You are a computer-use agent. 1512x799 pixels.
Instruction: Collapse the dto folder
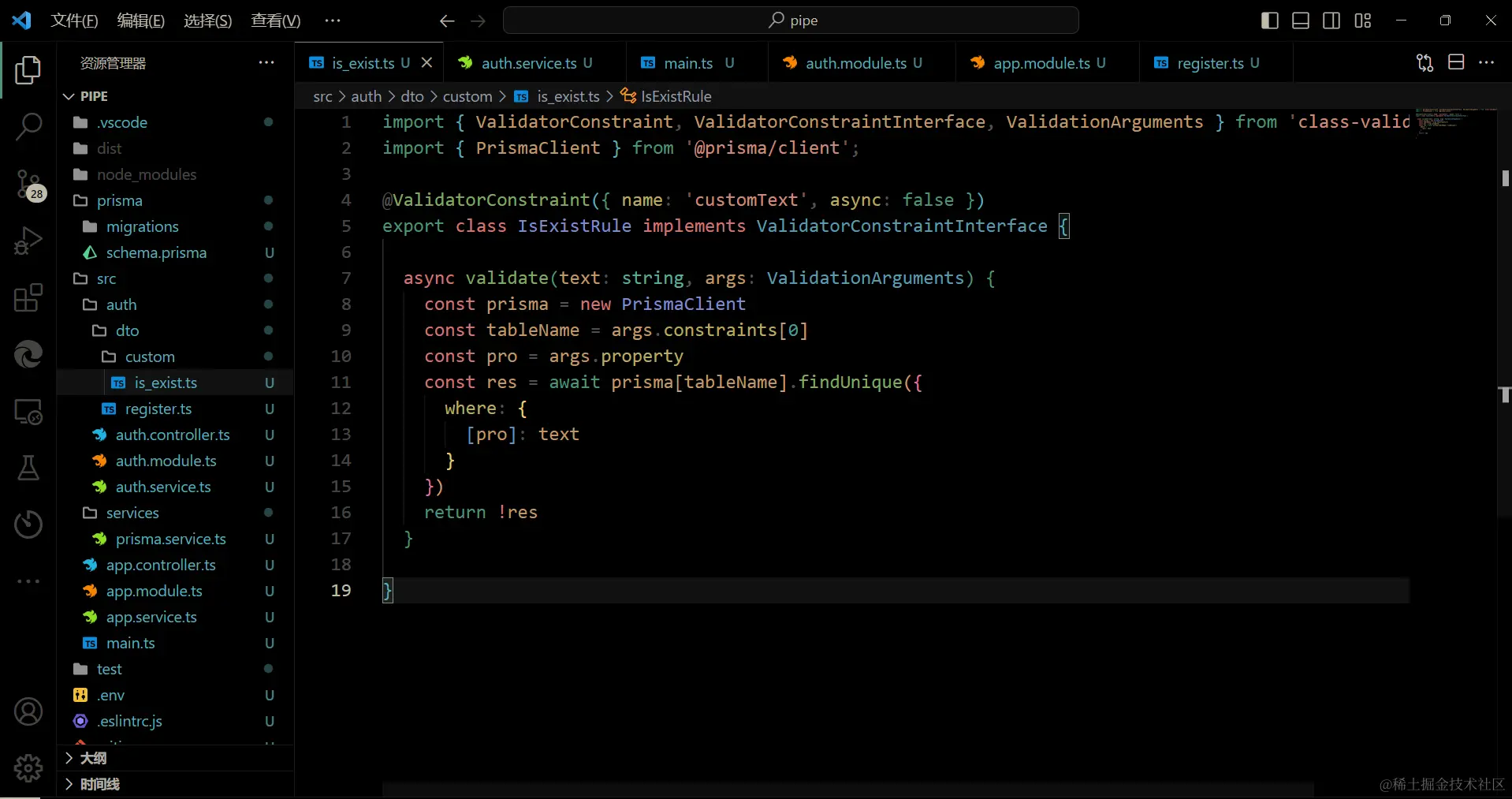click(x=175, y=330)
